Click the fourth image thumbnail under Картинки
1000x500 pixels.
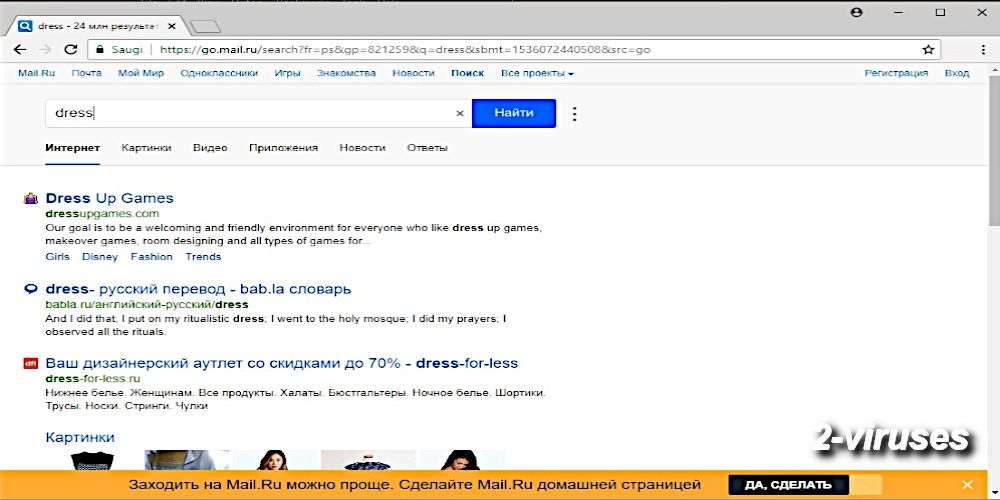coord(368,460)
